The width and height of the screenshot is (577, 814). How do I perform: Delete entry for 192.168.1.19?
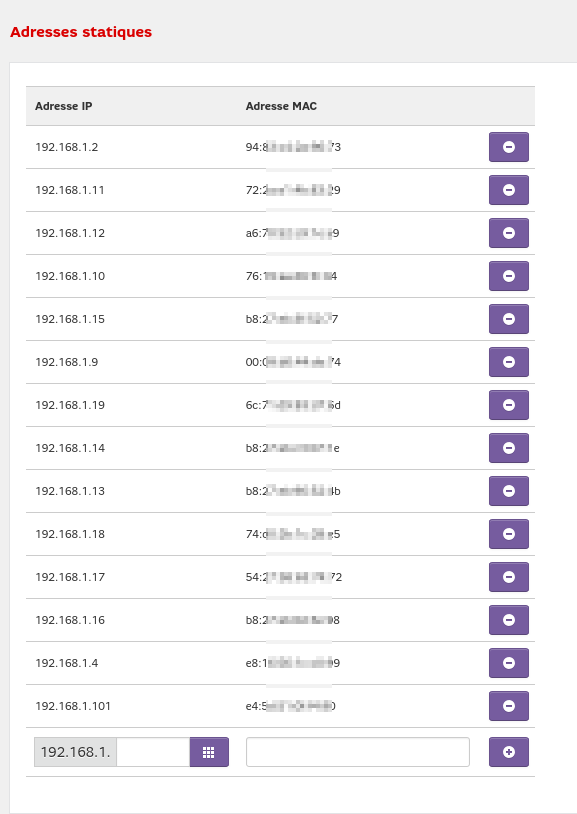[x=508, y=405]
